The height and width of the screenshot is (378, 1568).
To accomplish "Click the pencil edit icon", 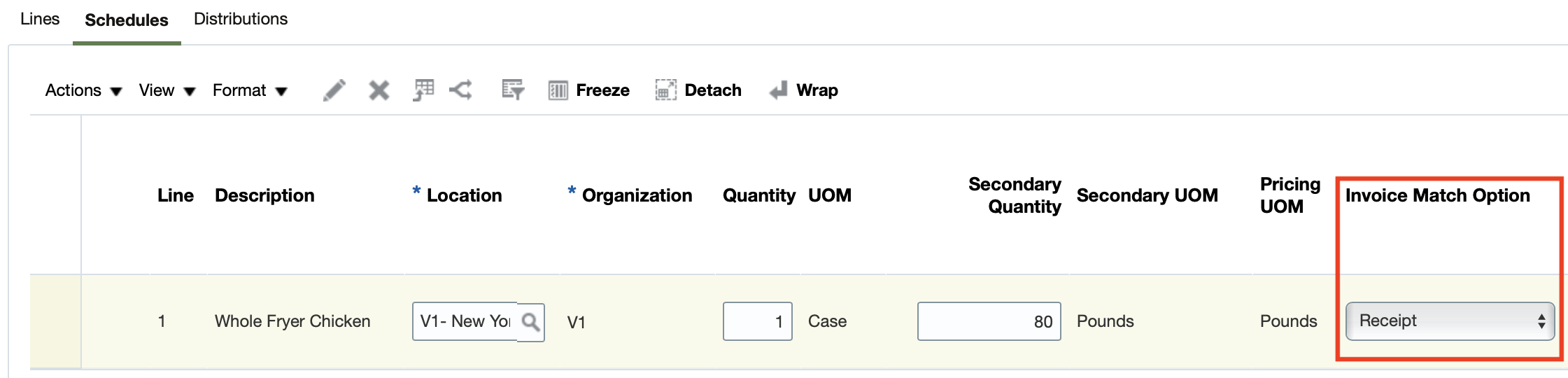I will click(x=334, y=90).
